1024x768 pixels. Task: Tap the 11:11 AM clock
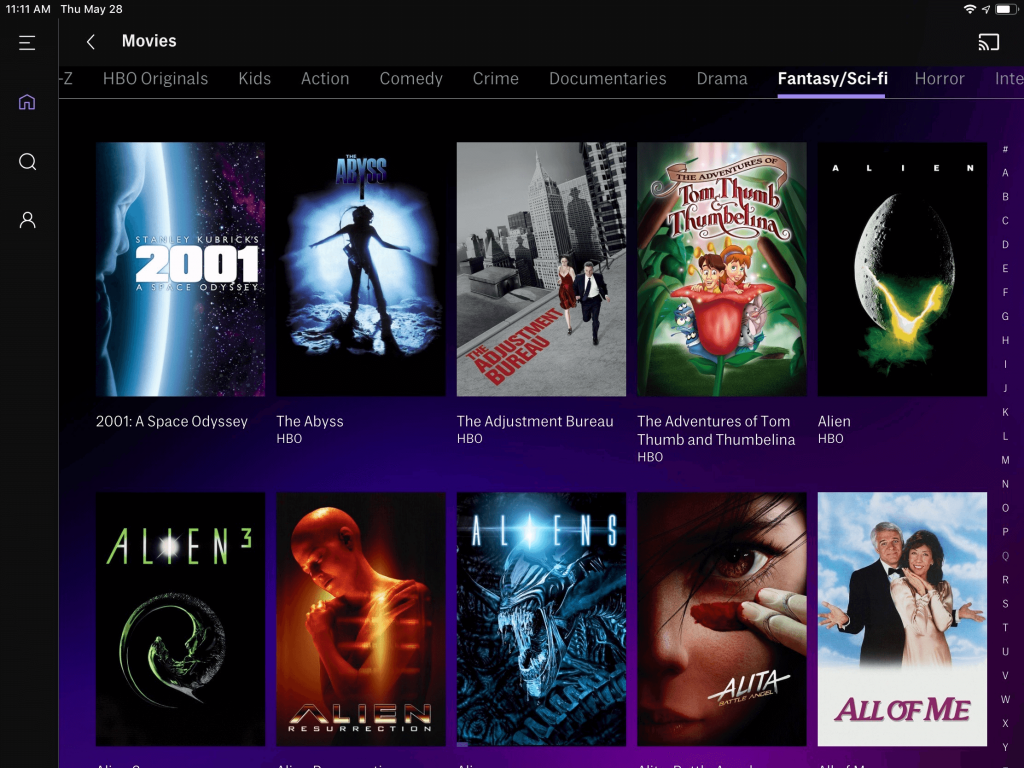pyautogui.click(x=27, y=9)
